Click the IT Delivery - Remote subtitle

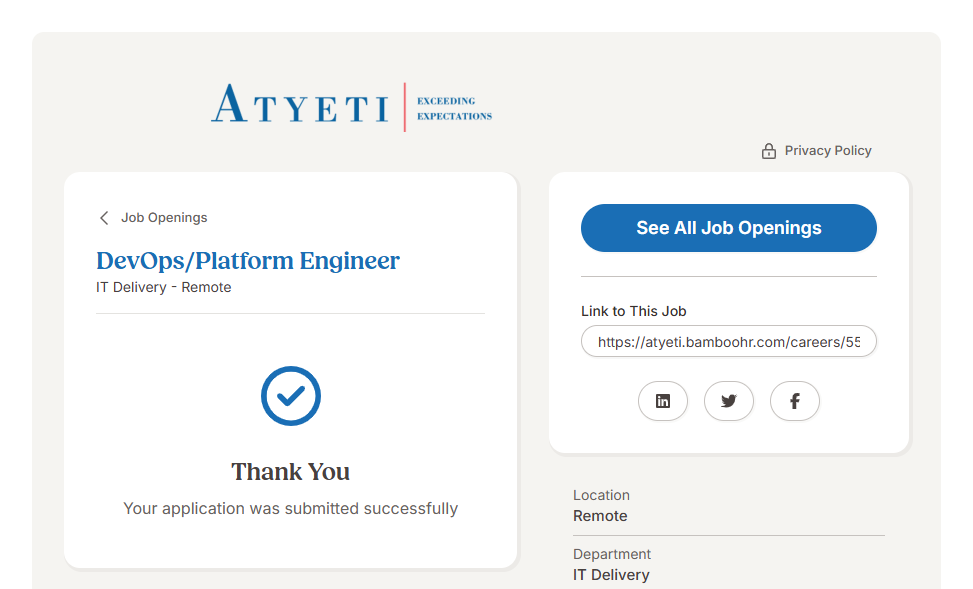[164, 287]
